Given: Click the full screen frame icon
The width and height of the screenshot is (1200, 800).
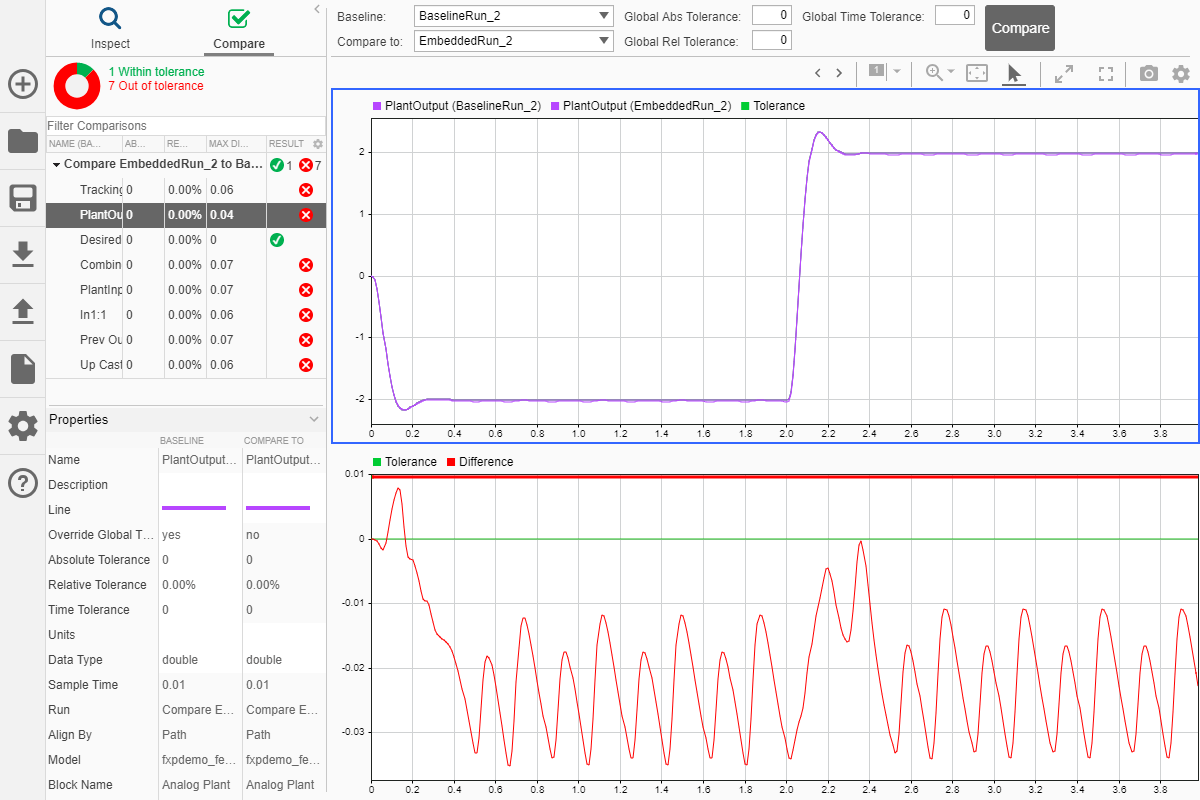Looking at the screenshot, I should (1106, 73).
